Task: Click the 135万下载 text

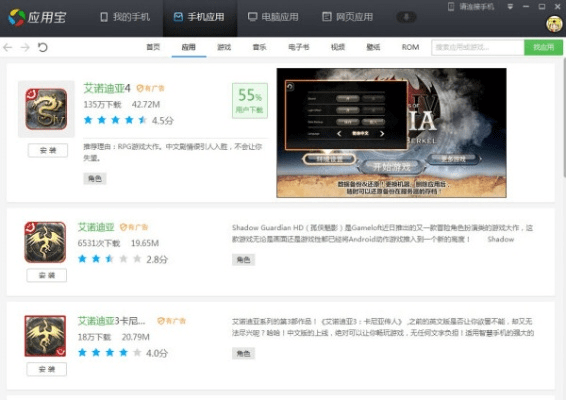Action: (x=102, y=105)
